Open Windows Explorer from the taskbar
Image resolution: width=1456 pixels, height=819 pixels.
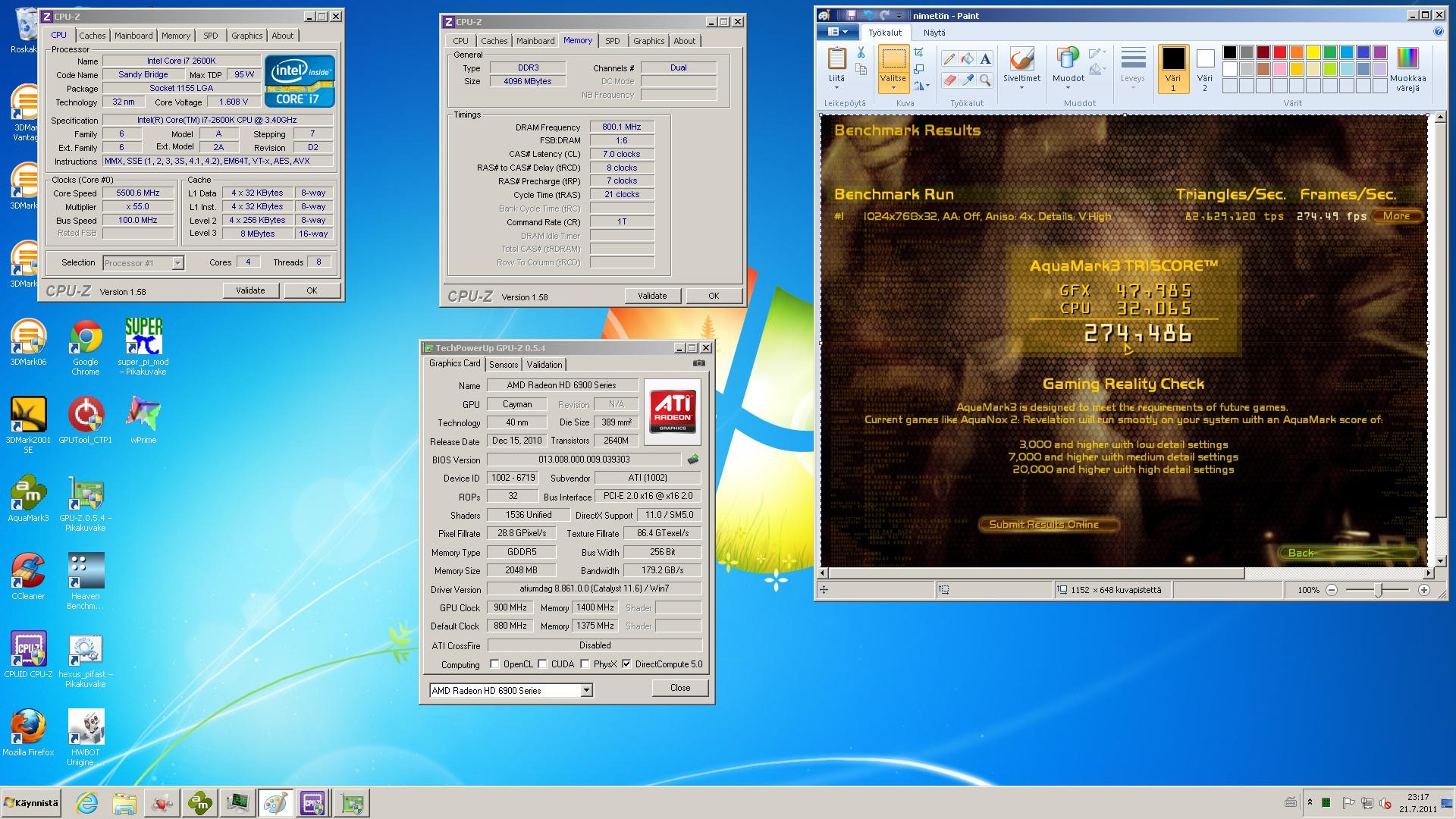point(124,803)
